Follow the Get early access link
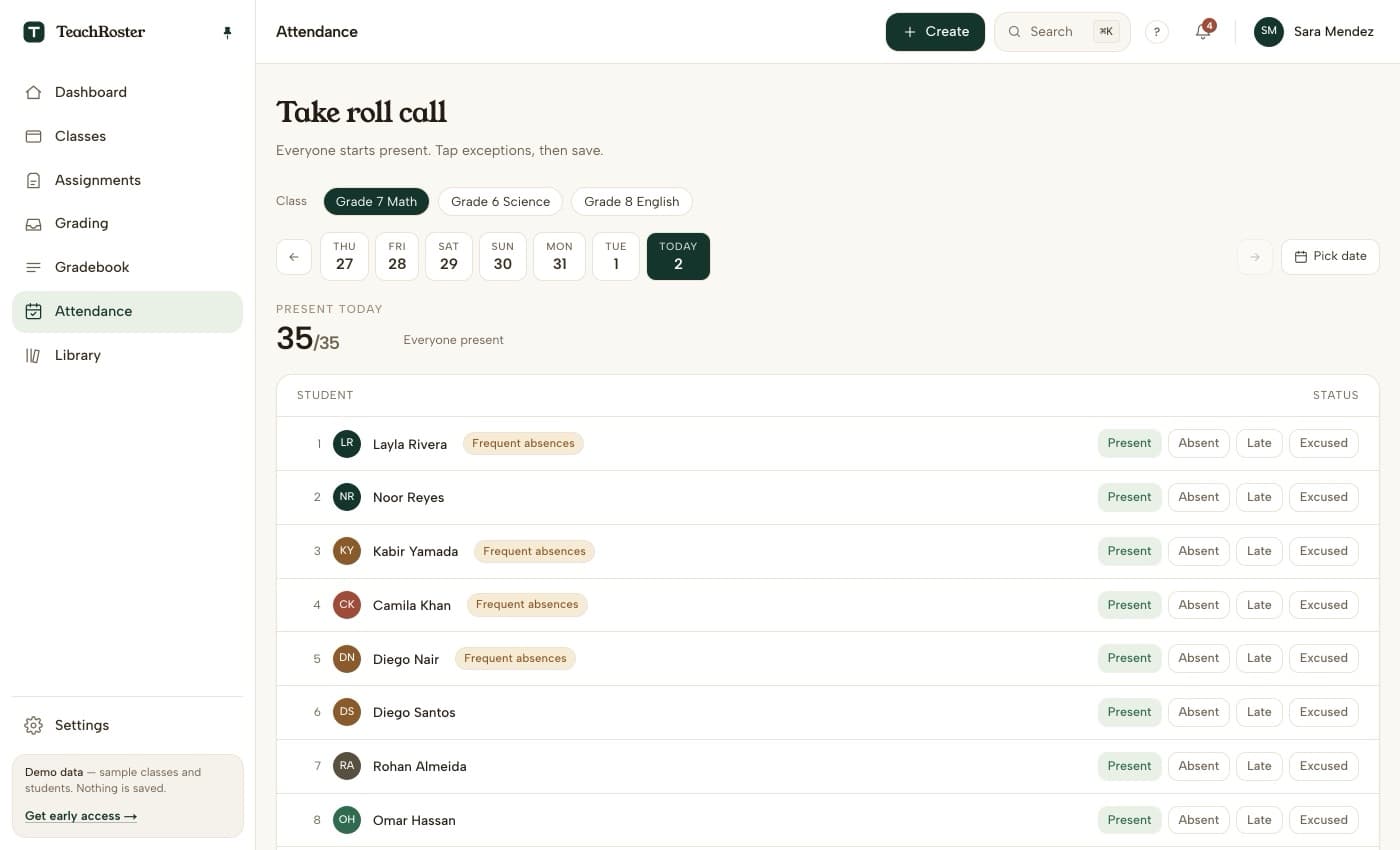 81,816
